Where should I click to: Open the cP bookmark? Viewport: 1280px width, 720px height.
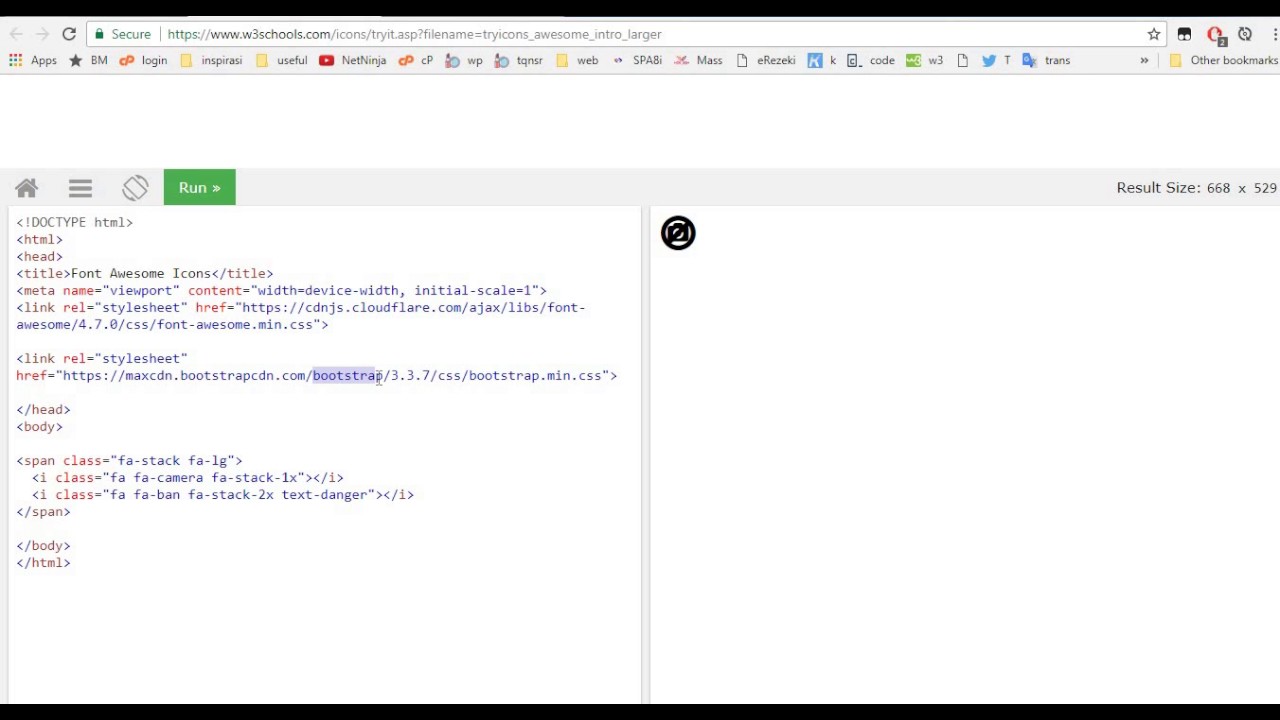click(x=416, y=60)
